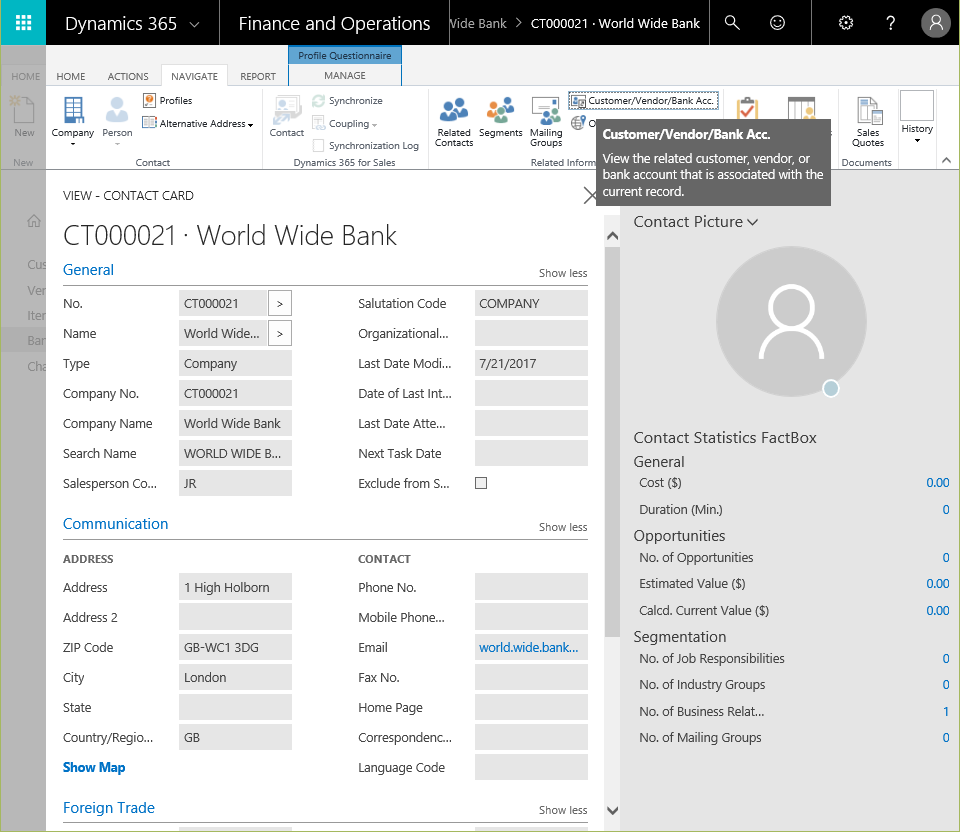Image resolution: width=960 pixels, height=832 pixels.
Task: Click Show less in Foreign Trade section
Action: click(563, 810)
